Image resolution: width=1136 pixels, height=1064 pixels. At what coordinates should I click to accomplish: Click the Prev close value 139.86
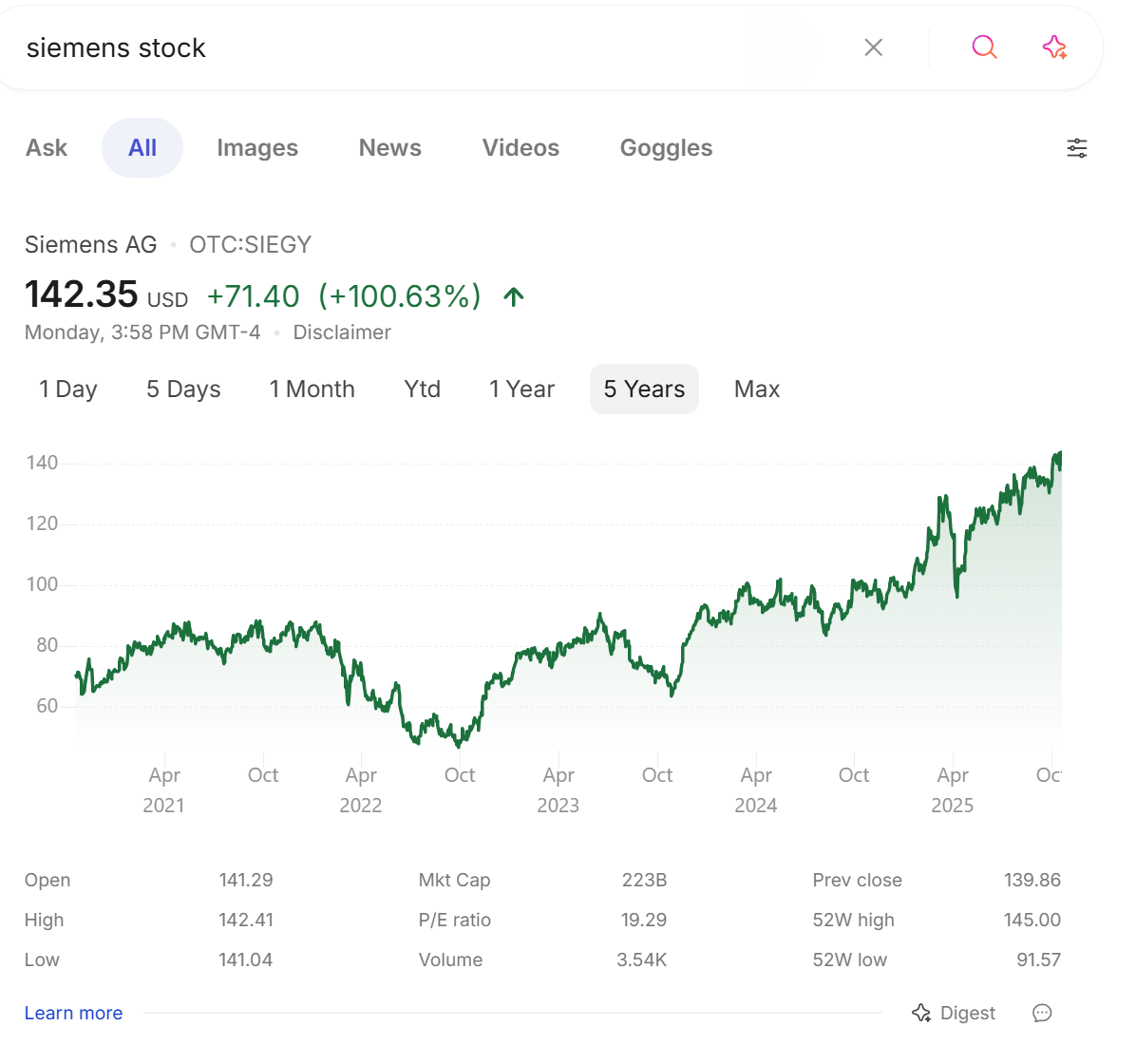tap(1032, 880)
